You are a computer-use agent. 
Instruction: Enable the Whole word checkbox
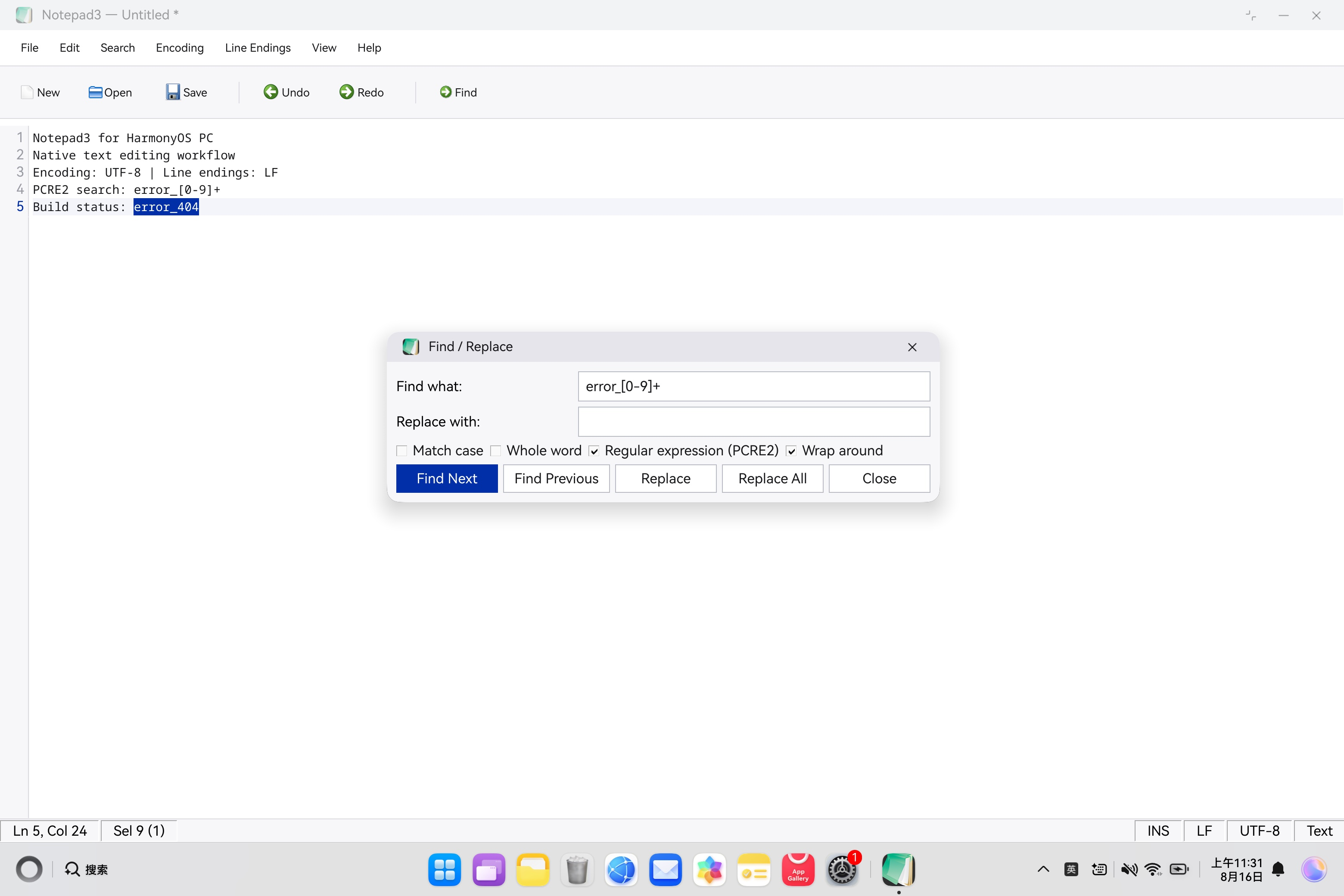[x=496, y=451]
